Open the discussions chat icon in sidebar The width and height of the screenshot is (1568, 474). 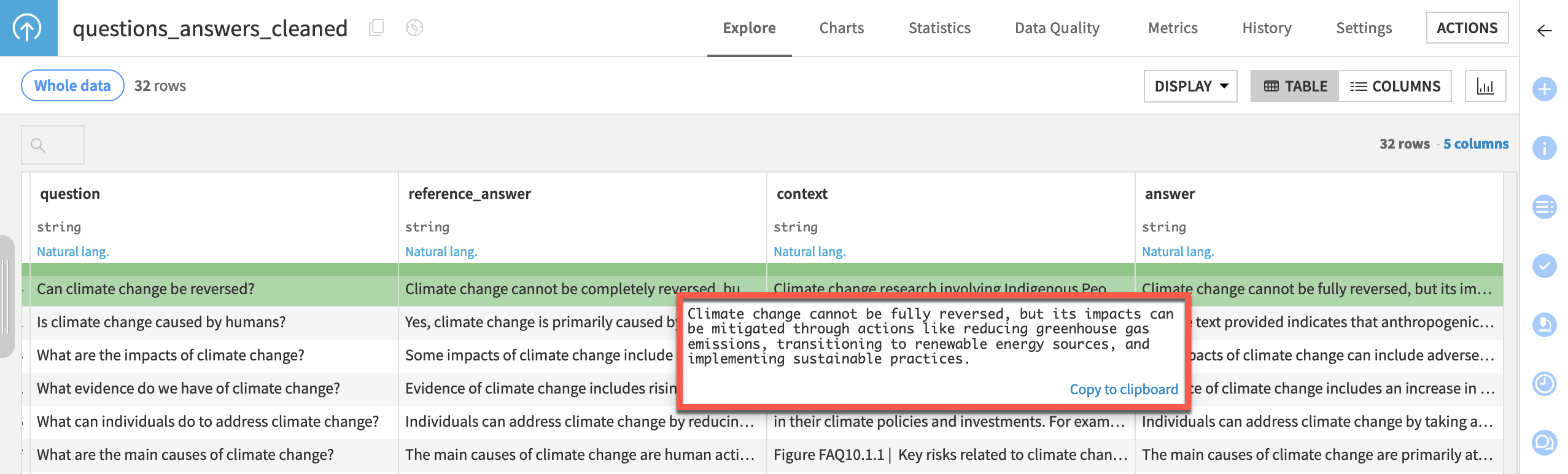click(x=1544, y=443)
